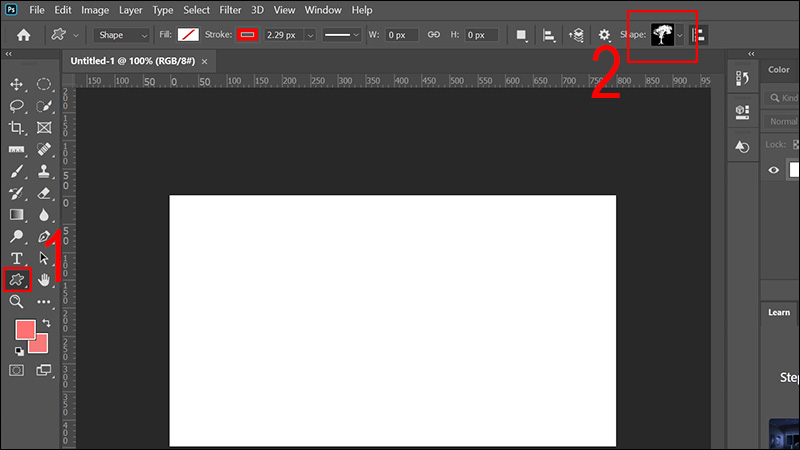Select the Path Selection tool
The height and width of the screenshot is (450, 800).
click(44, 258)
